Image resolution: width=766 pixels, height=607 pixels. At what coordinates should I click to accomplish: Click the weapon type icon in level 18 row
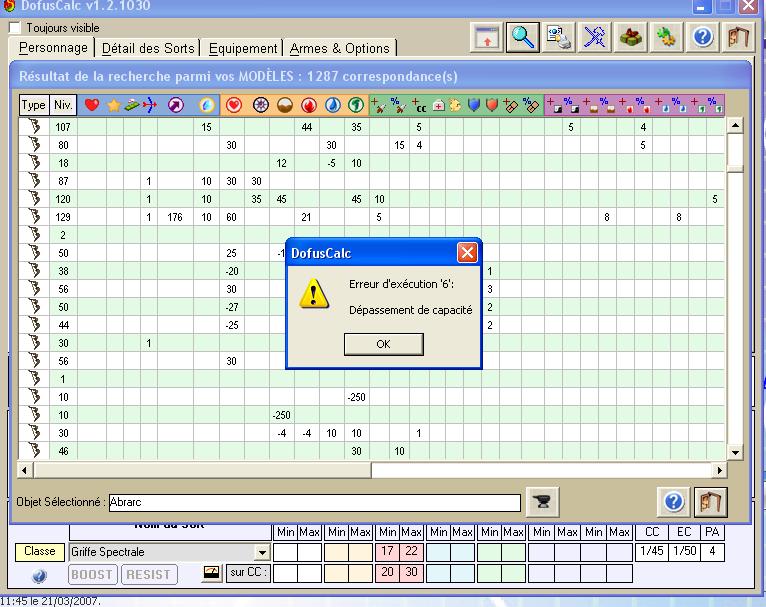(34, 163)
